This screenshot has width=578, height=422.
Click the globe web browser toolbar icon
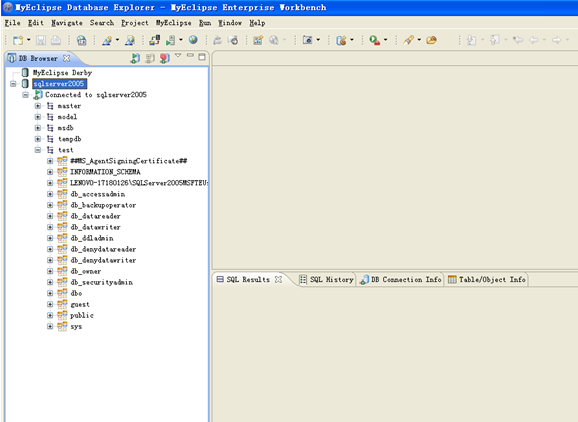193,39
